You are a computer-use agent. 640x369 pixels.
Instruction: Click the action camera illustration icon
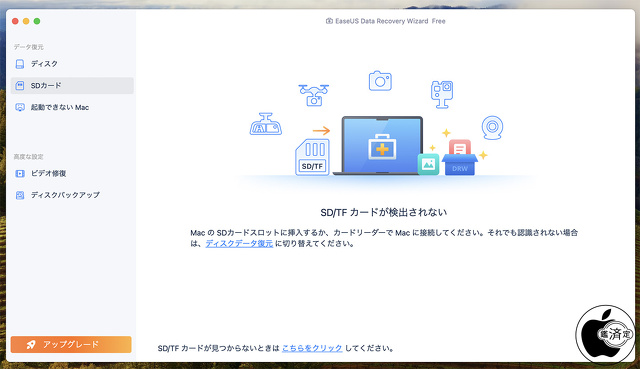click(x=442, y=94)
